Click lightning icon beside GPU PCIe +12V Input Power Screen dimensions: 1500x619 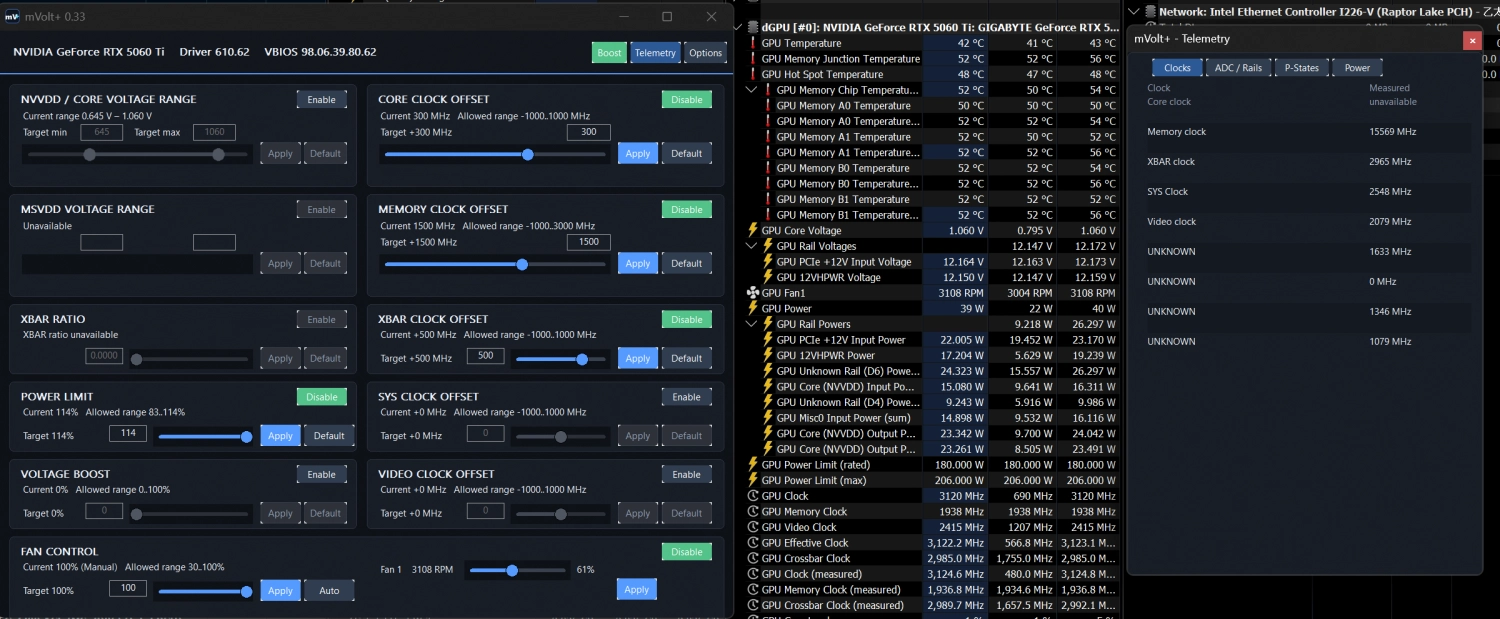768,340
